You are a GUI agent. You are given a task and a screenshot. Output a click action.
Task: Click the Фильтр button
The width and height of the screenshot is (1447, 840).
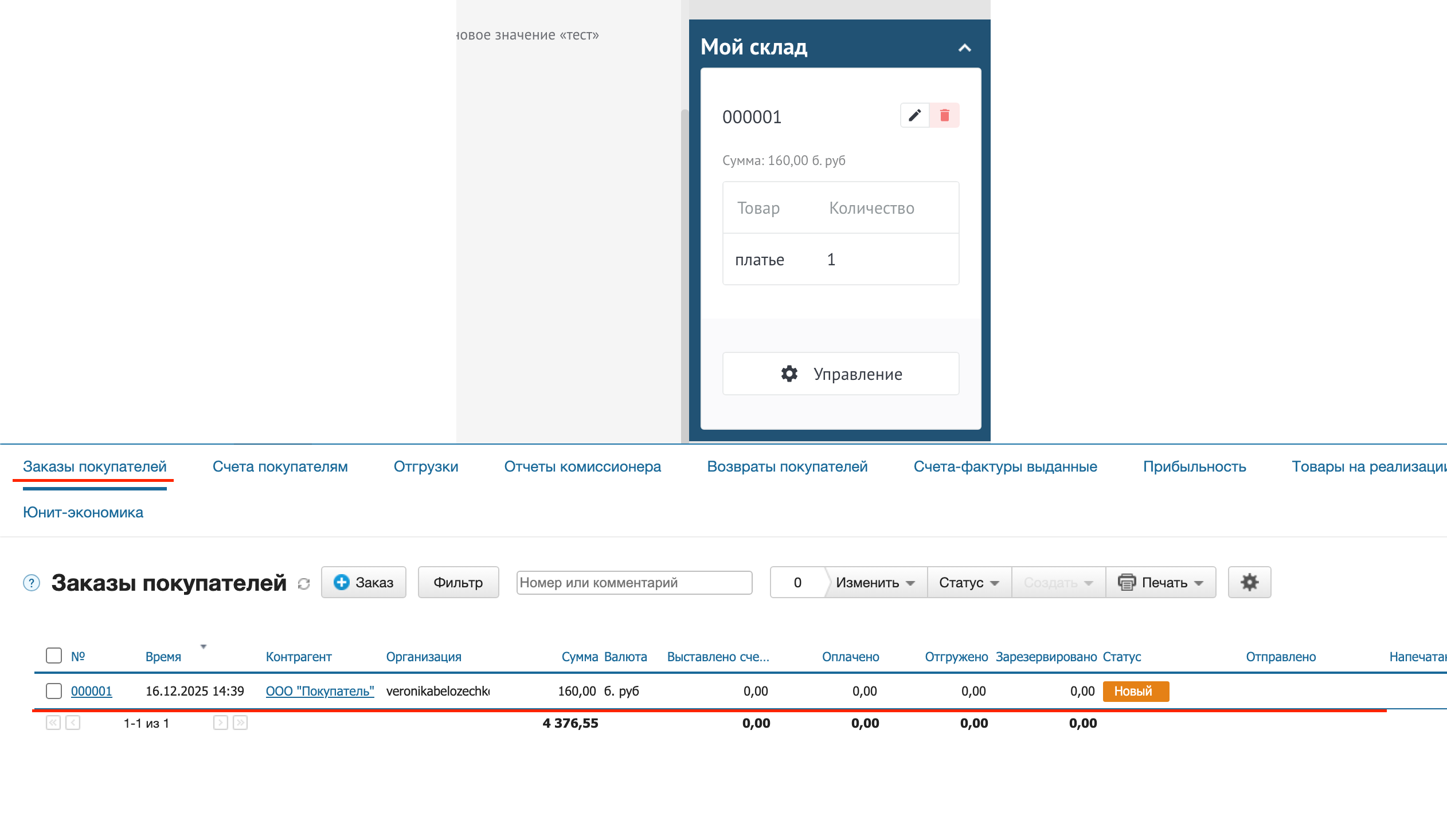pyautogui.click(x=457, y=582)
